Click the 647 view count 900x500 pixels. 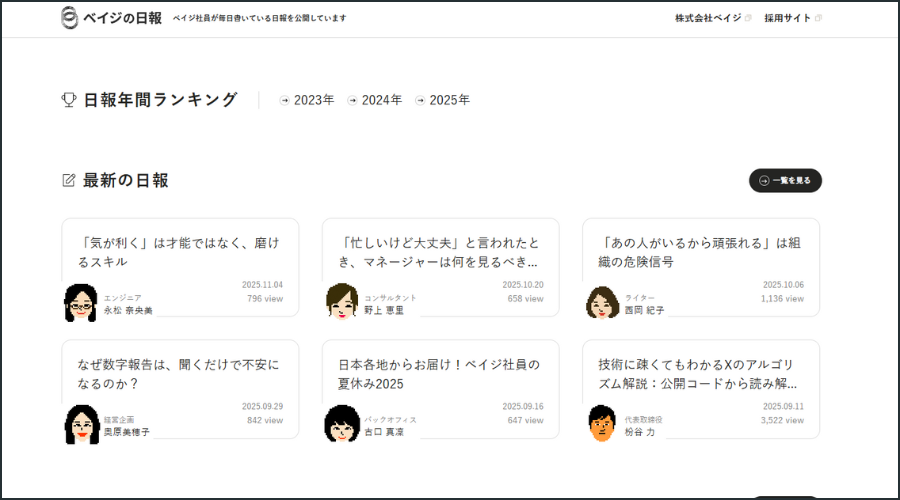point(525,420)
